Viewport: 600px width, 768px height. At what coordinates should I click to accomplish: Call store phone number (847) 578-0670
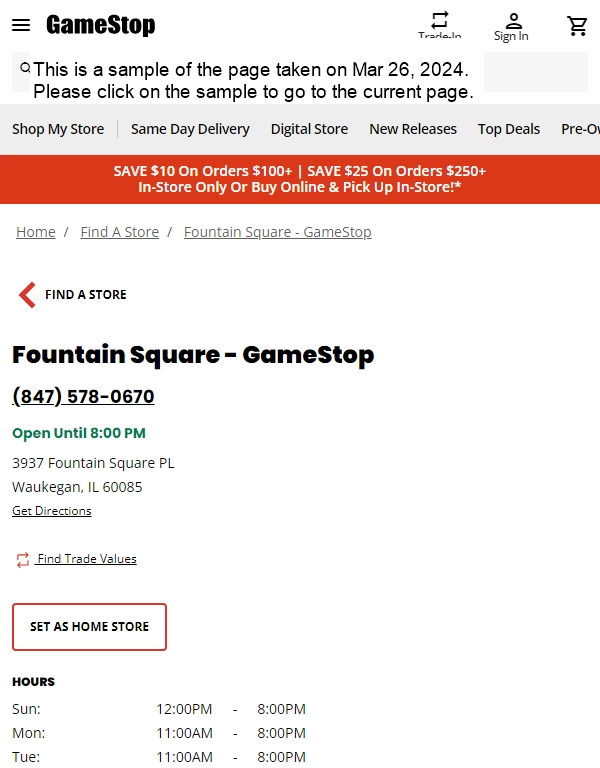(x=83, y=396)
